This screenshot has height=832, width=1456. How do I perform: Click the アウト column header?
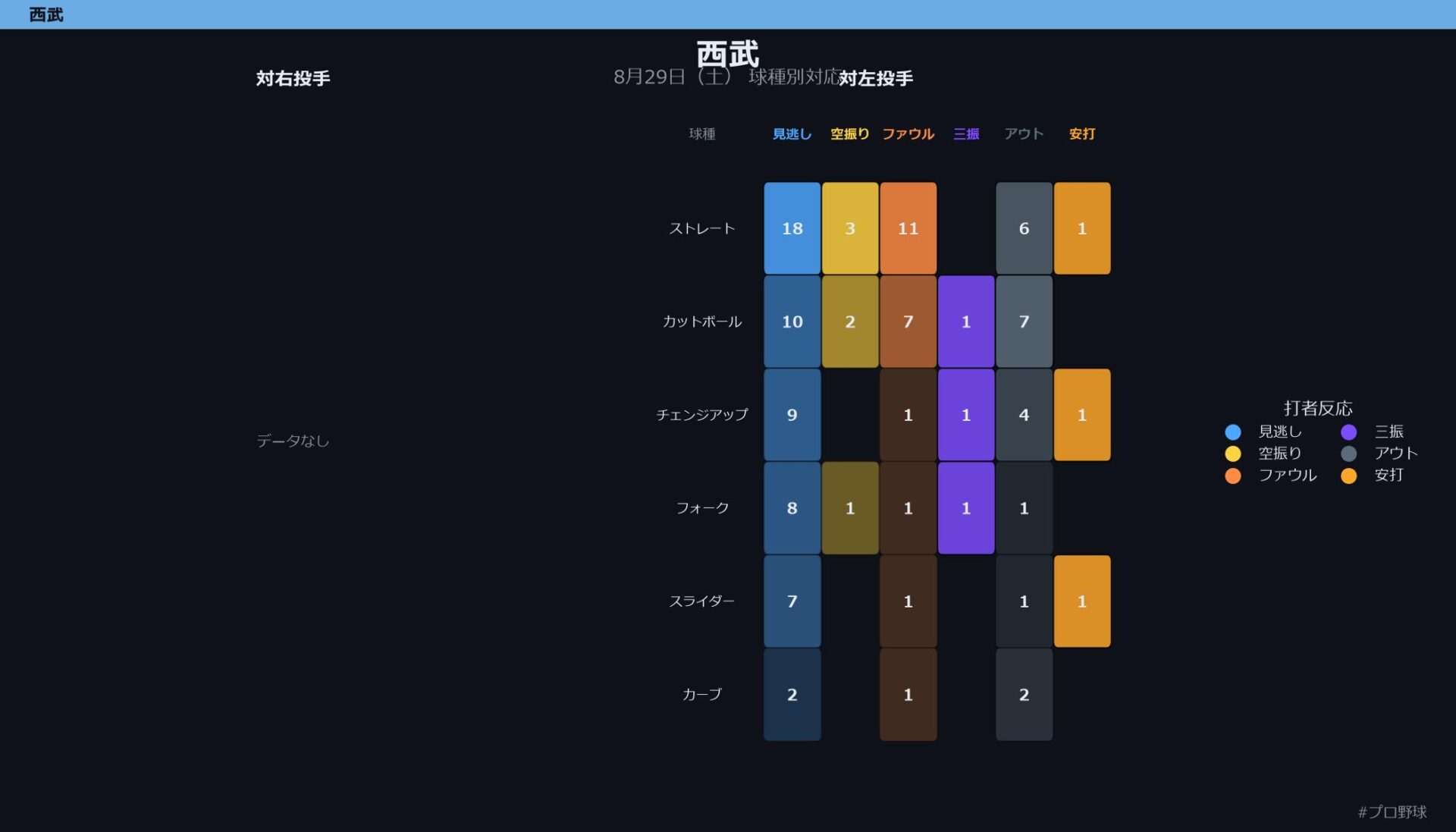pos(1024,134)
